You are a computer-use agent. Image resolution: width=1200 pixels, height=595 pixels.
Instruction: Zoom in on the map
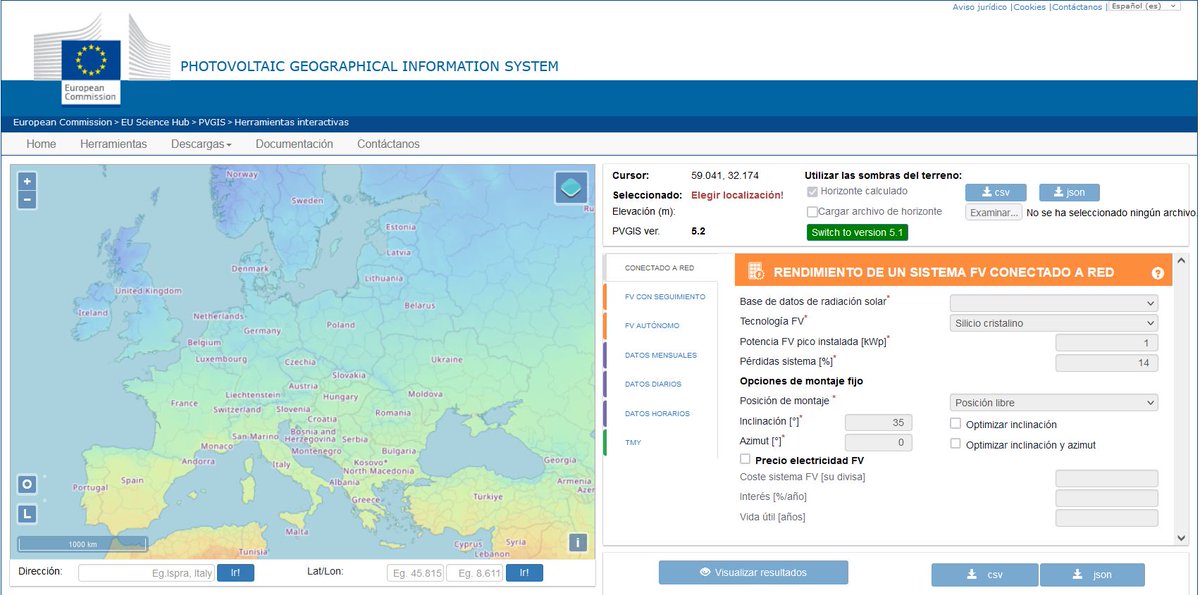coord(27,182)
